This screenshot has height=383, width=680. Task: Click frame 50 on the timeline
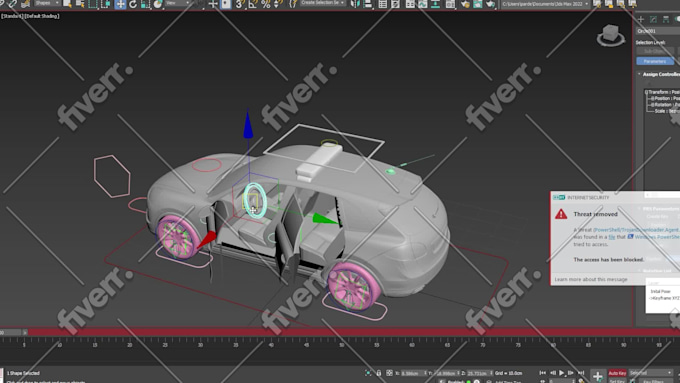pyautogui.click(x=342, y=345)
